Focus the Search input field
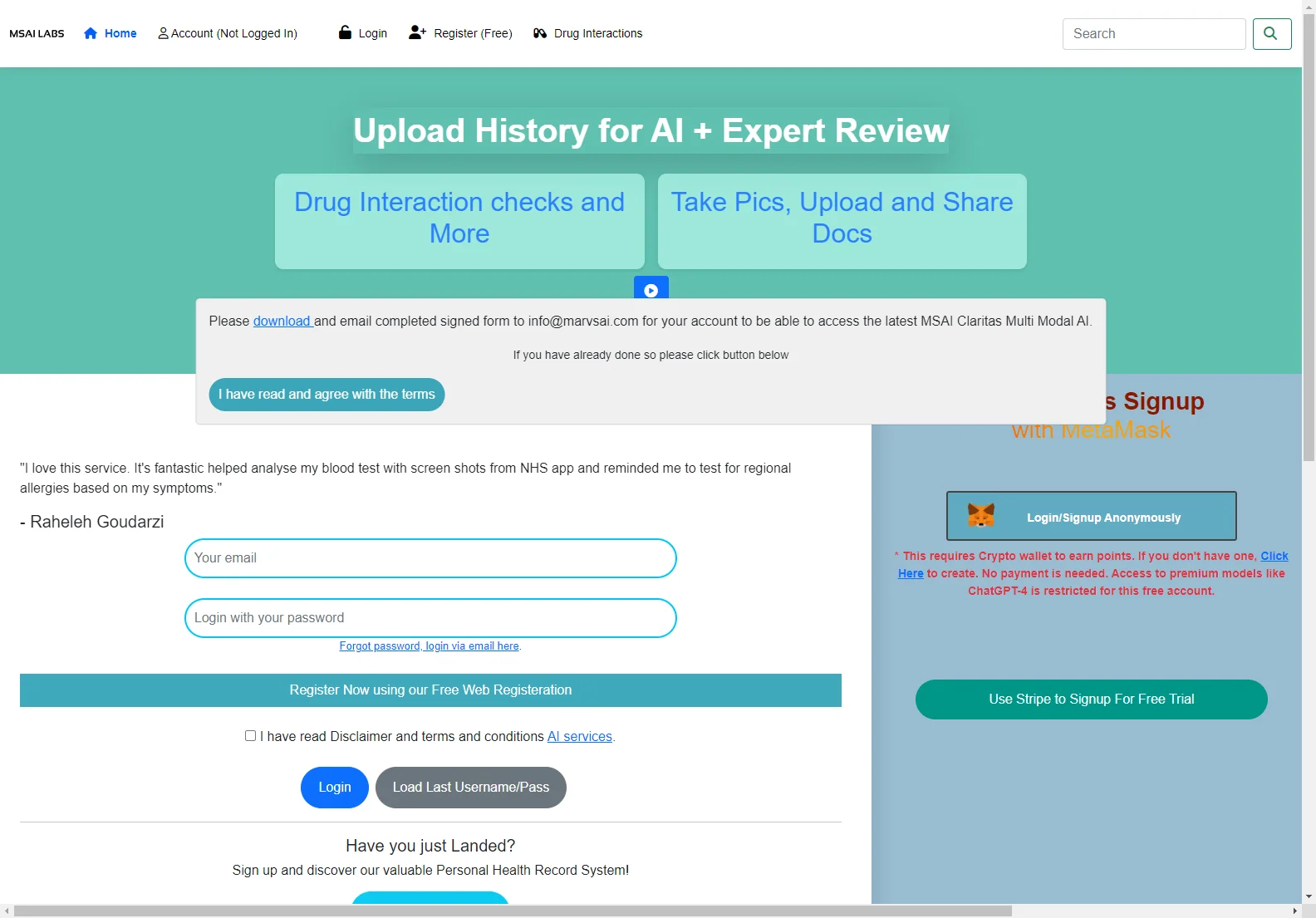The image size is (1316, 918). [x=1154, y=34]
